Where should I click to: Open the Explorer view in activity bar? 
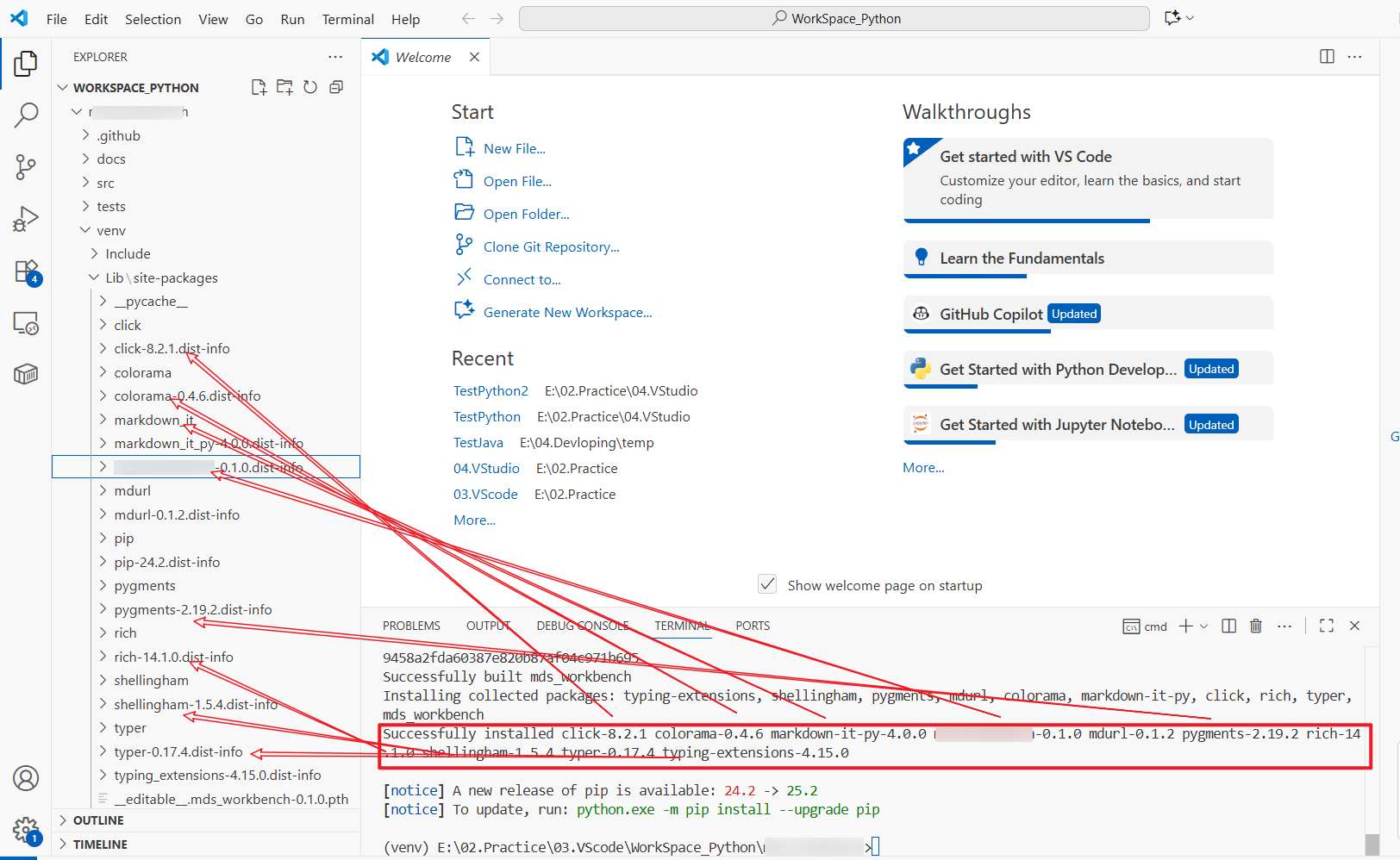point(26,63)
